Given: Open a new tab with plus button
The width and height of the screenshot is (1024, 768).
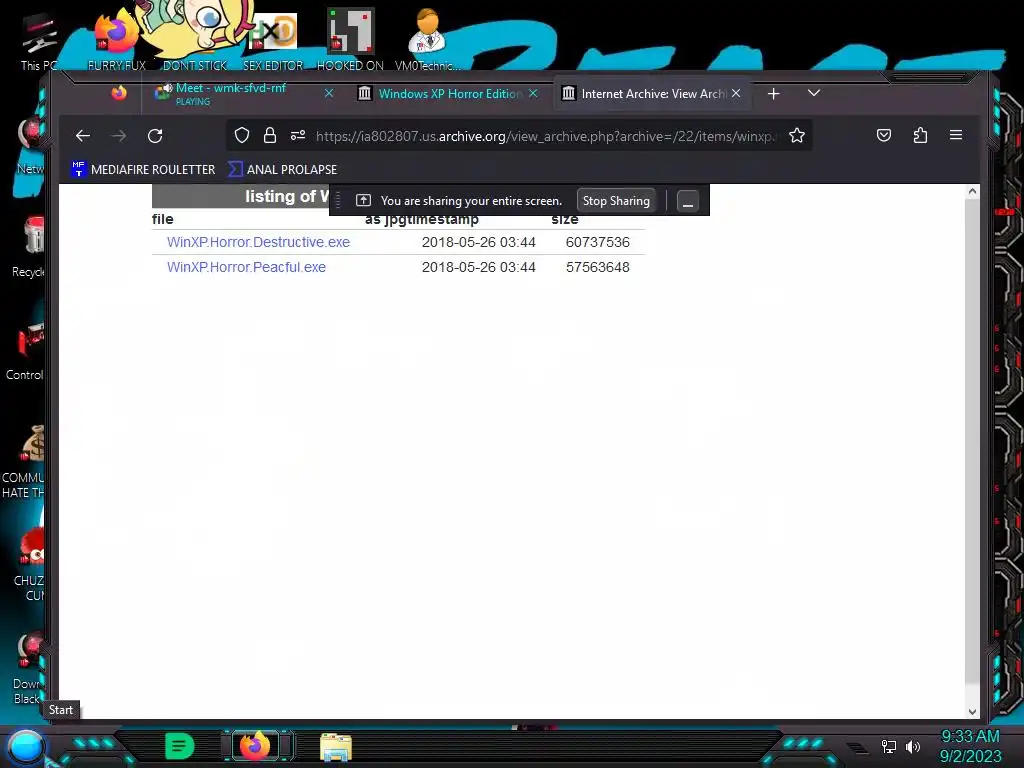Looking at the screenshot, I should click(773, 94).
